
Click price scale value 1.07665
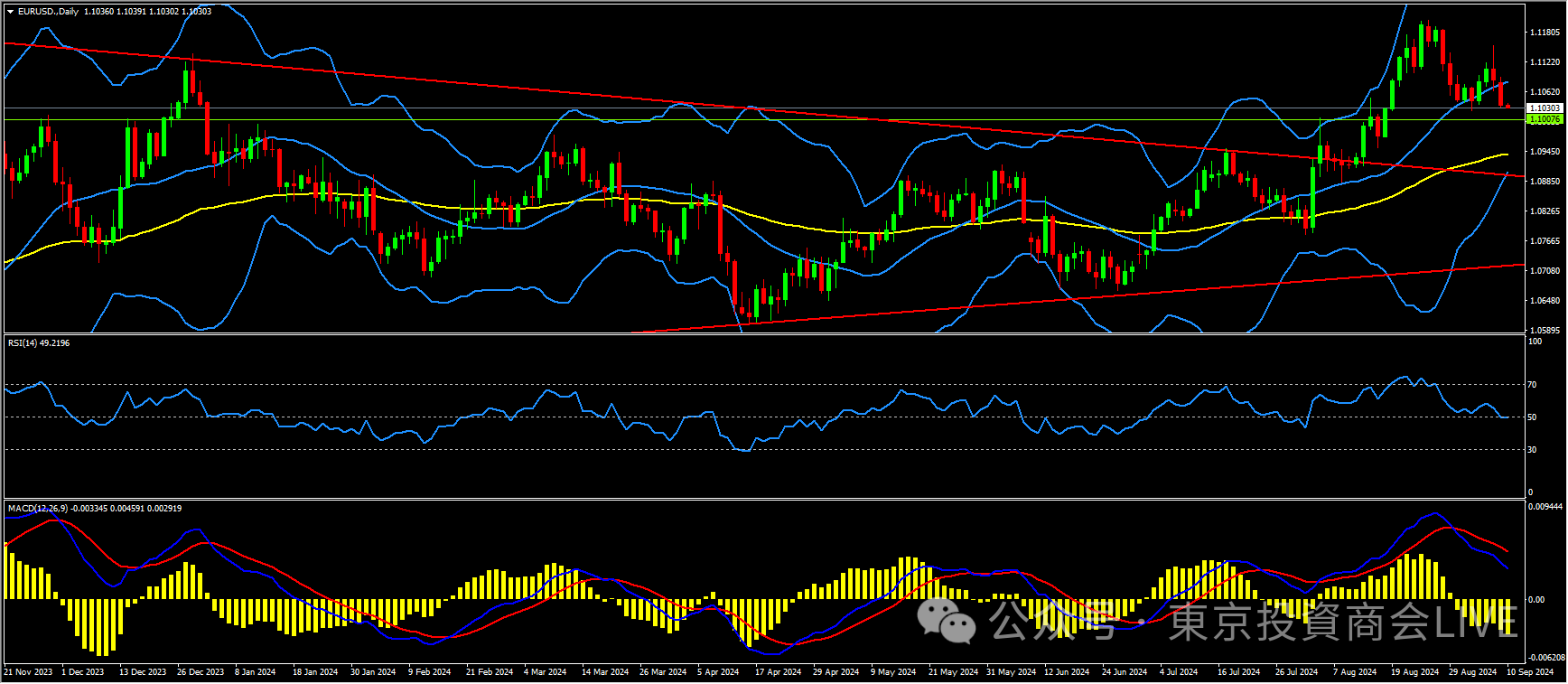coord(1545,241)
